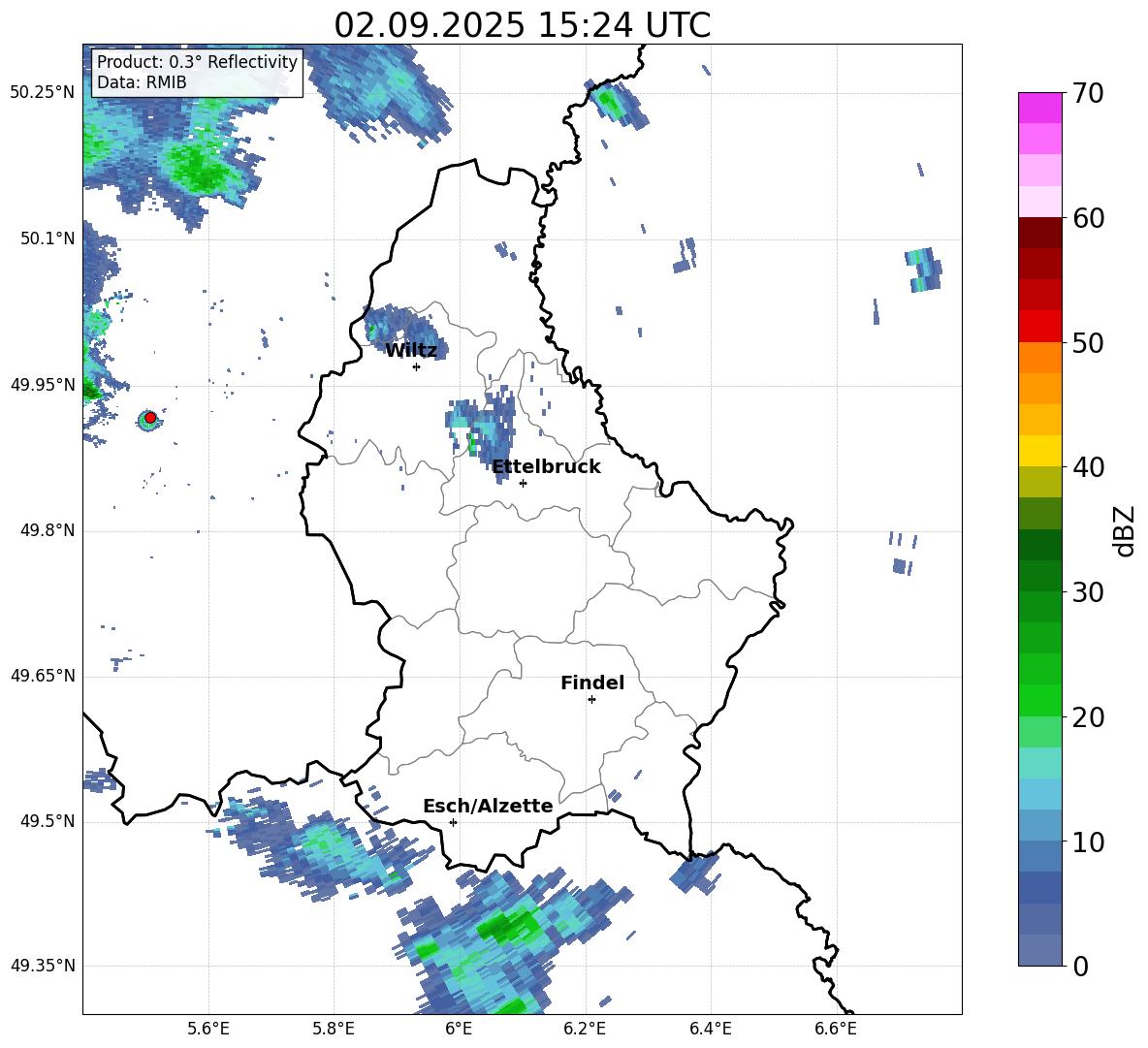Click the 'Product: 0.3° Reflectivity' label
This screenshot has height=1048, width=1148.
(197, 61)
